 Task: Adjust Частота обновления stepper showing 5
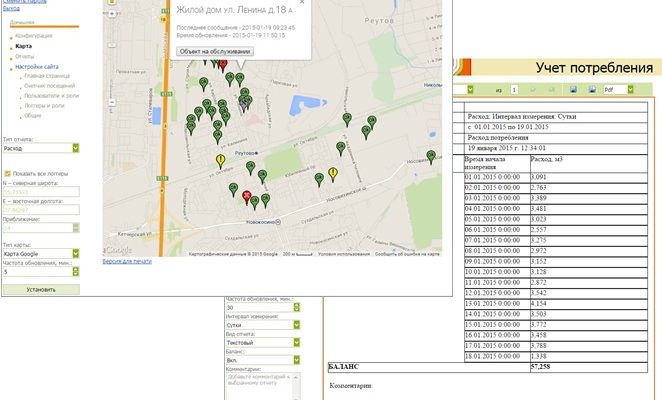(x=76, y=272)
